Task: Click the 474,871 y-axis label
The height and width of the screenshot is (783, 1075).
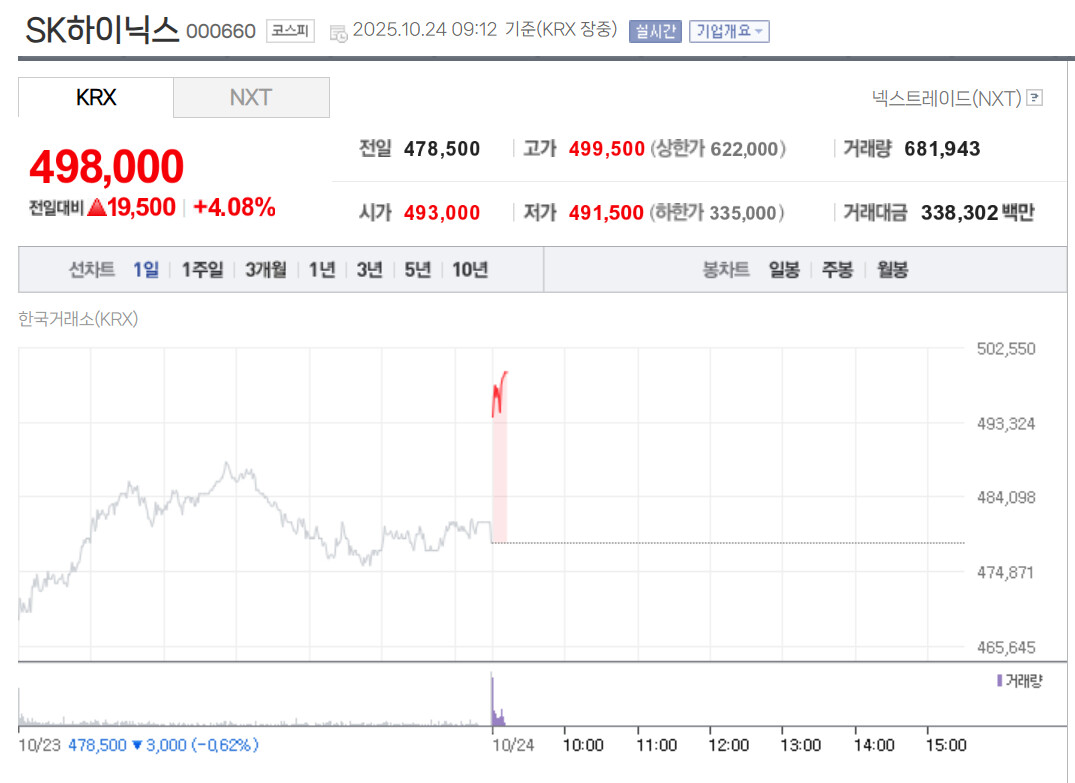Action: [x=1005, y=573]
